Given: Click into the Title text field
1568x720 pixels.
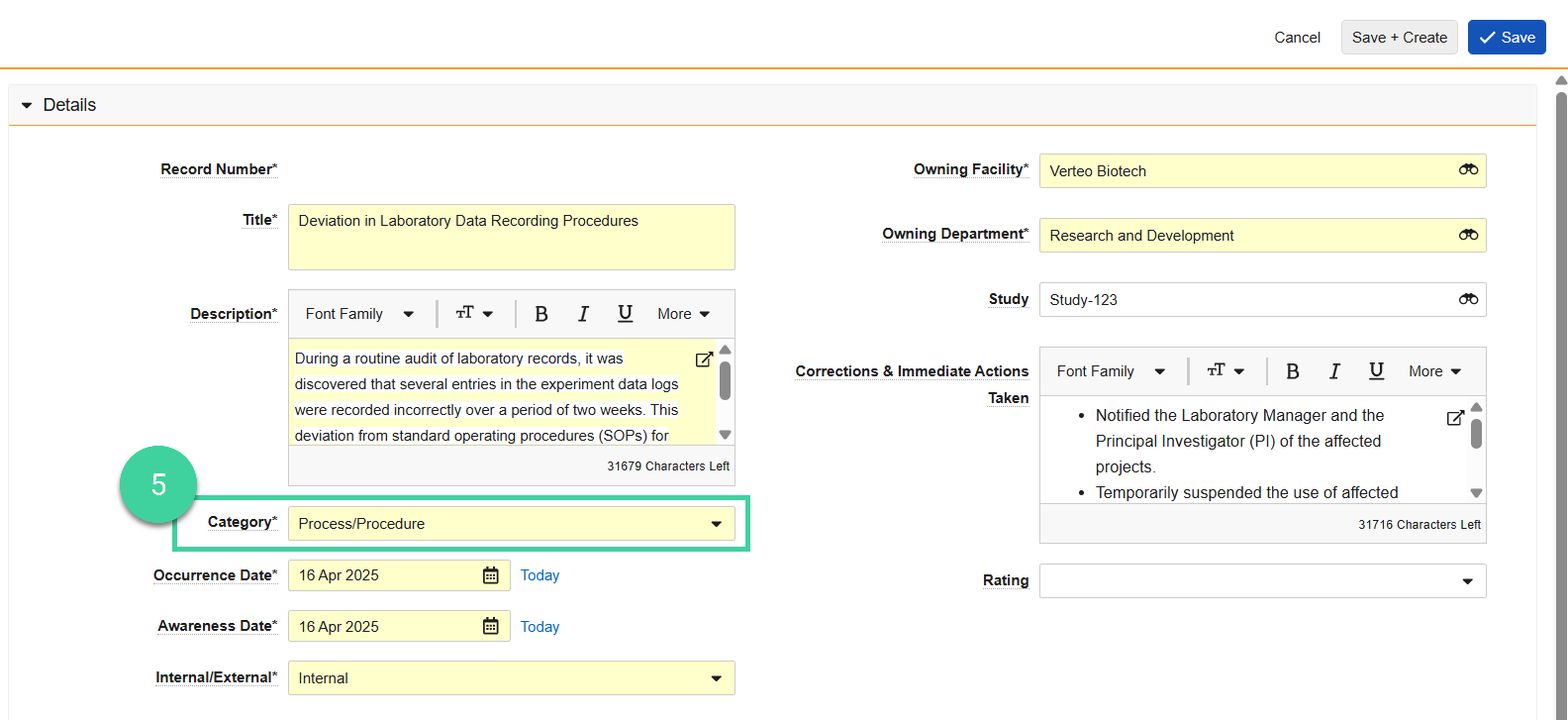Looking at the screenshot, I should tap(511, 237).
